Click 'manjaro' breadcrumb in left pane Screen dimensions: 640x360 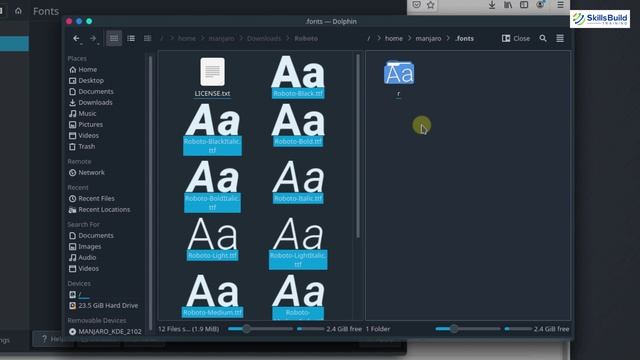tap(221, 38)
